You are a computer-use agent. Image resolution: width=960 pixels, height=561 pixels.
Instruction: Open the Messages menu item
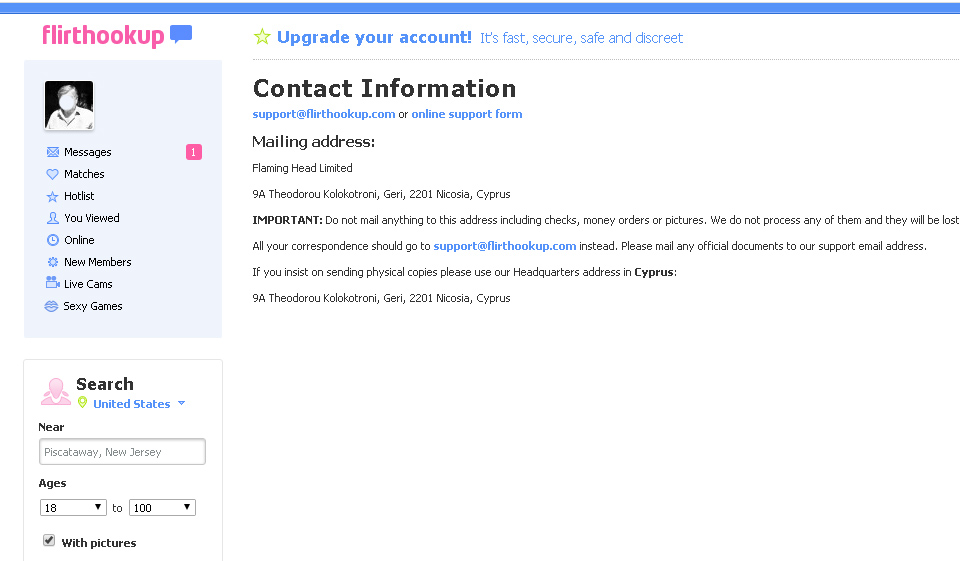(x=88, y=152)
